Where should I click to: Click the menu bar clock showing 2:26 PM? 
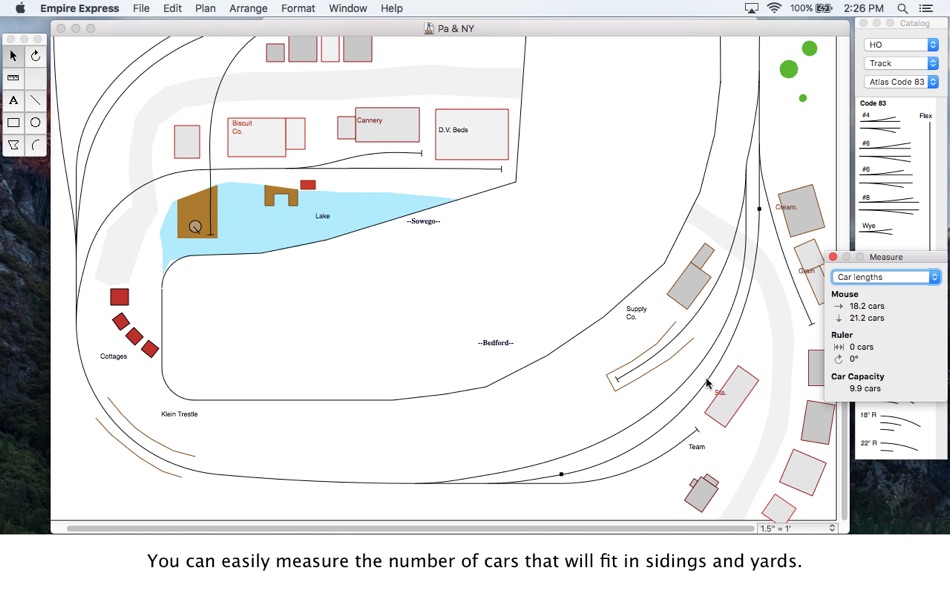point(863,8)
